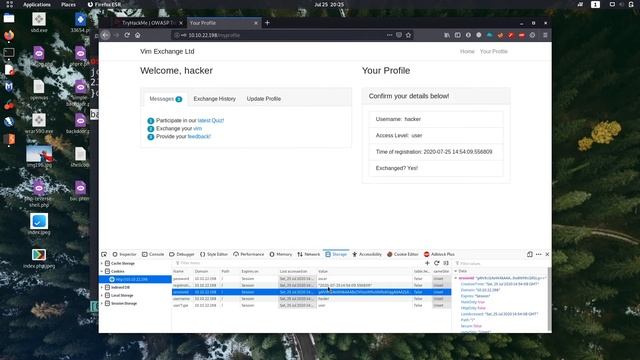640x360 pixels.
Task: Open the Applications menu in top bar
Action: 37,4
